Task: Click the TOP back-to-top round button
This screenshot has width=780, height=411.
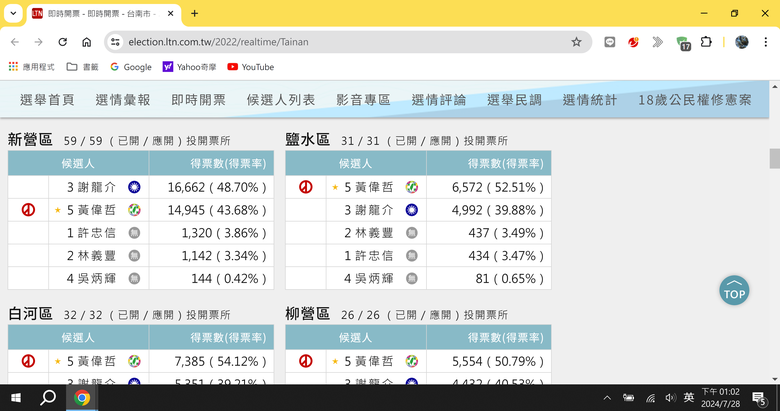Action: click(734, 291)
